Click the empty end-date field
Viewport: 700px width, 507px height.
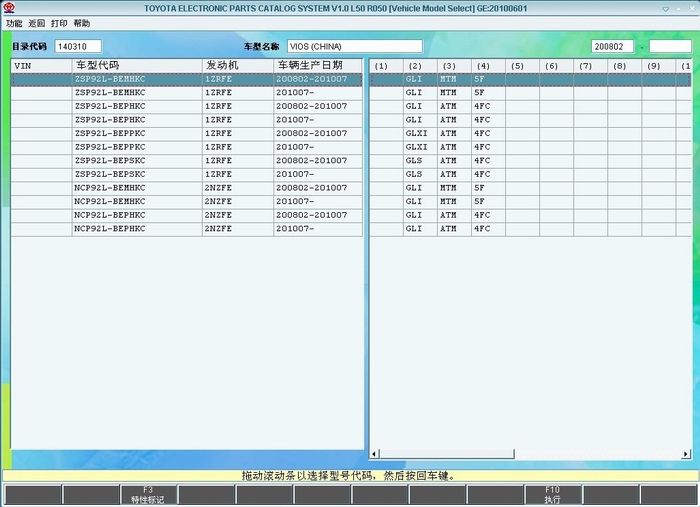(670, 46)
